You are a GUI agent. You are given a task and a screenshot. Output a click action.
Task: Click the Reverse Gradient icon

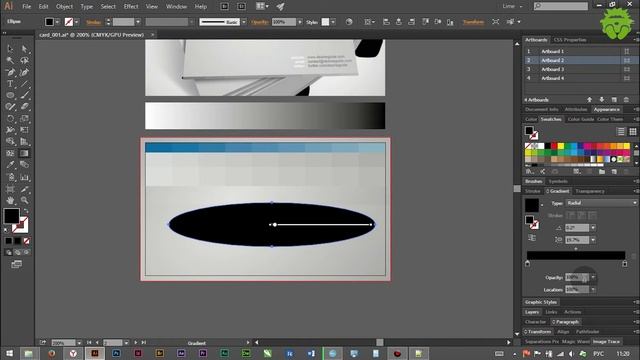532,238
